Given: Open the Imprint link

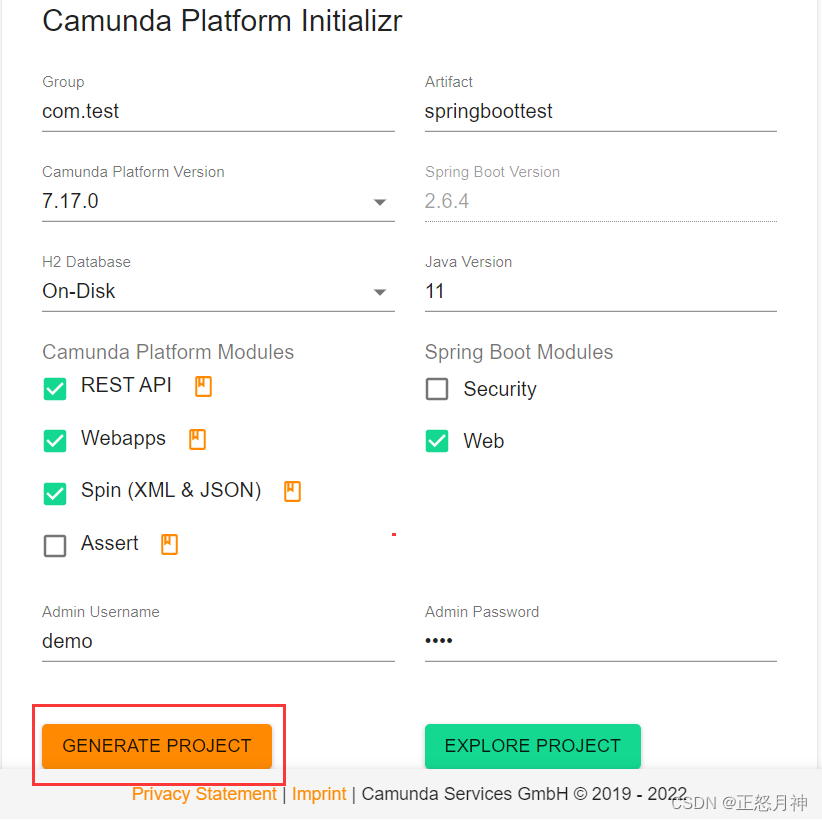Looking at the screenshot, I should coord(319,793).
